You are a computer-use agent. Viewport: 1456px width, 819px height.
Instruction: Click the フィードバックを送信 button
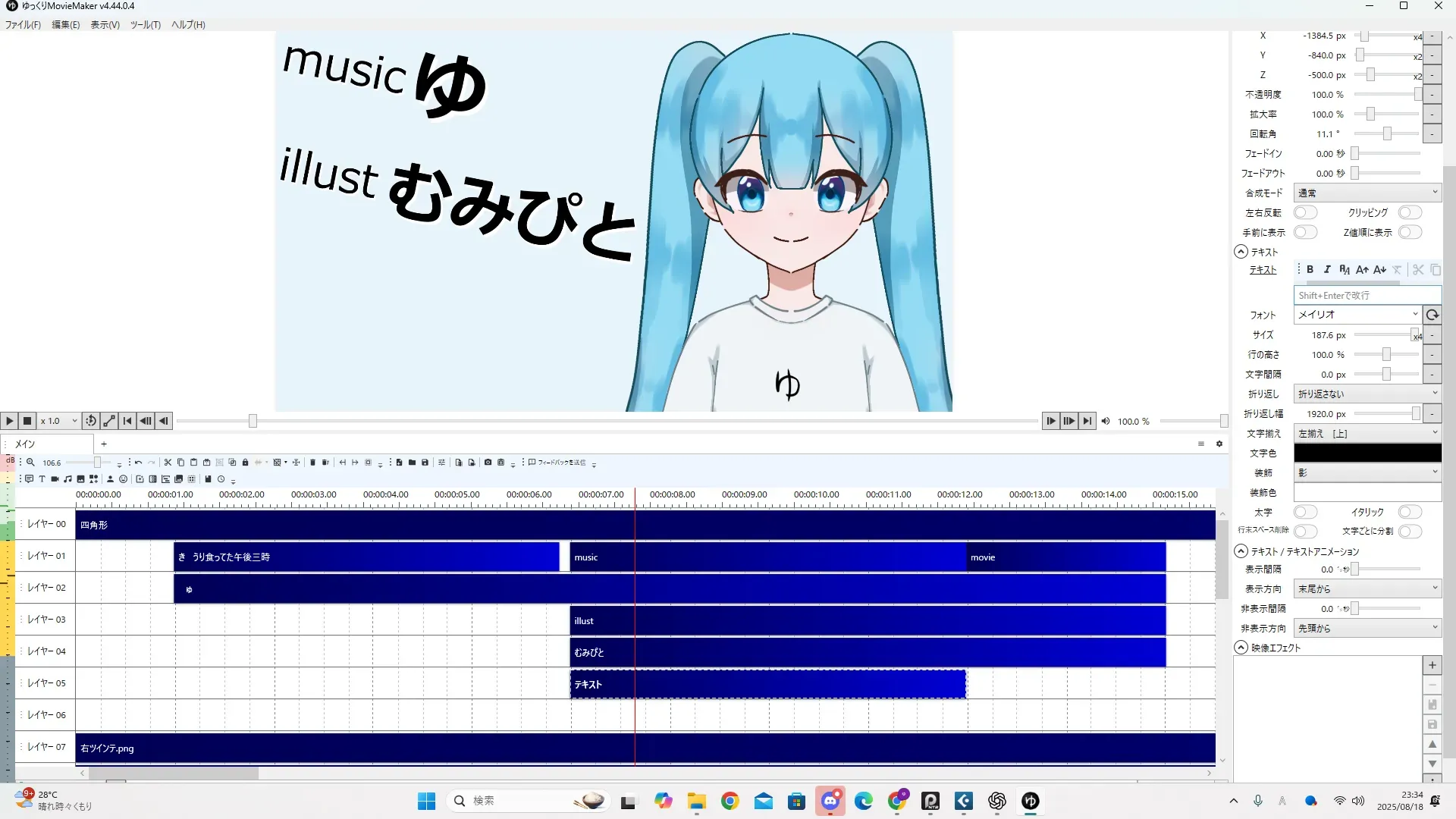click(557, 463)
